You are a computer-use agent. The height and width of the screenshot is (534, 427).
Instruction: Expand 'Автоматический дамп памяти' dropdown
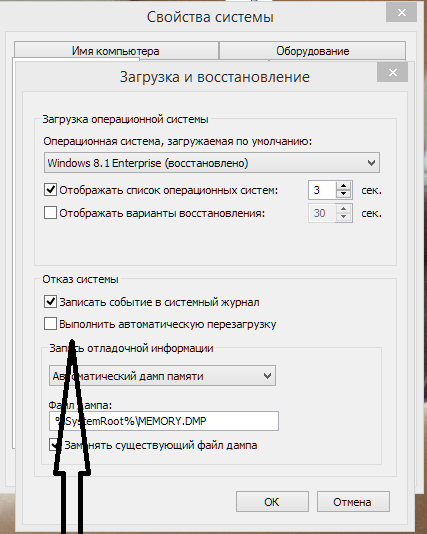[x=162, y=376]
